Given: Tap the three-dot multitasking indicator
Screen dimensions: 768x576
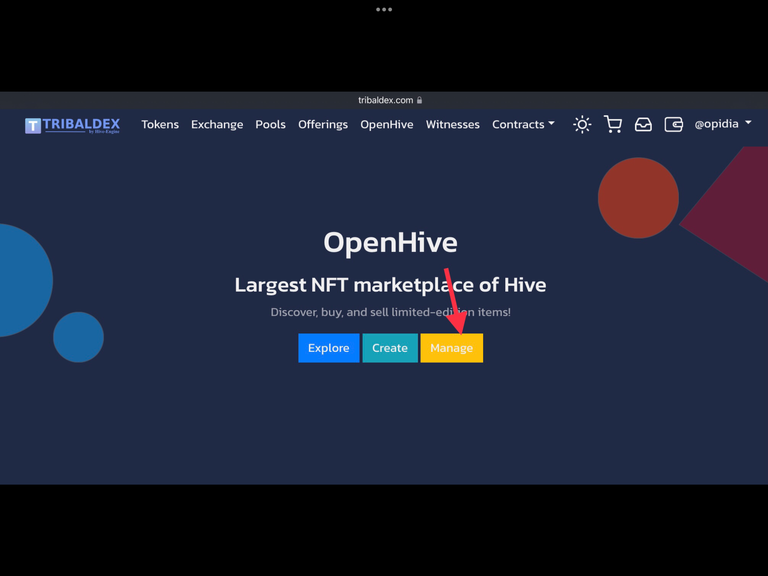Looking at the screenshot, I should pos(384,9).
